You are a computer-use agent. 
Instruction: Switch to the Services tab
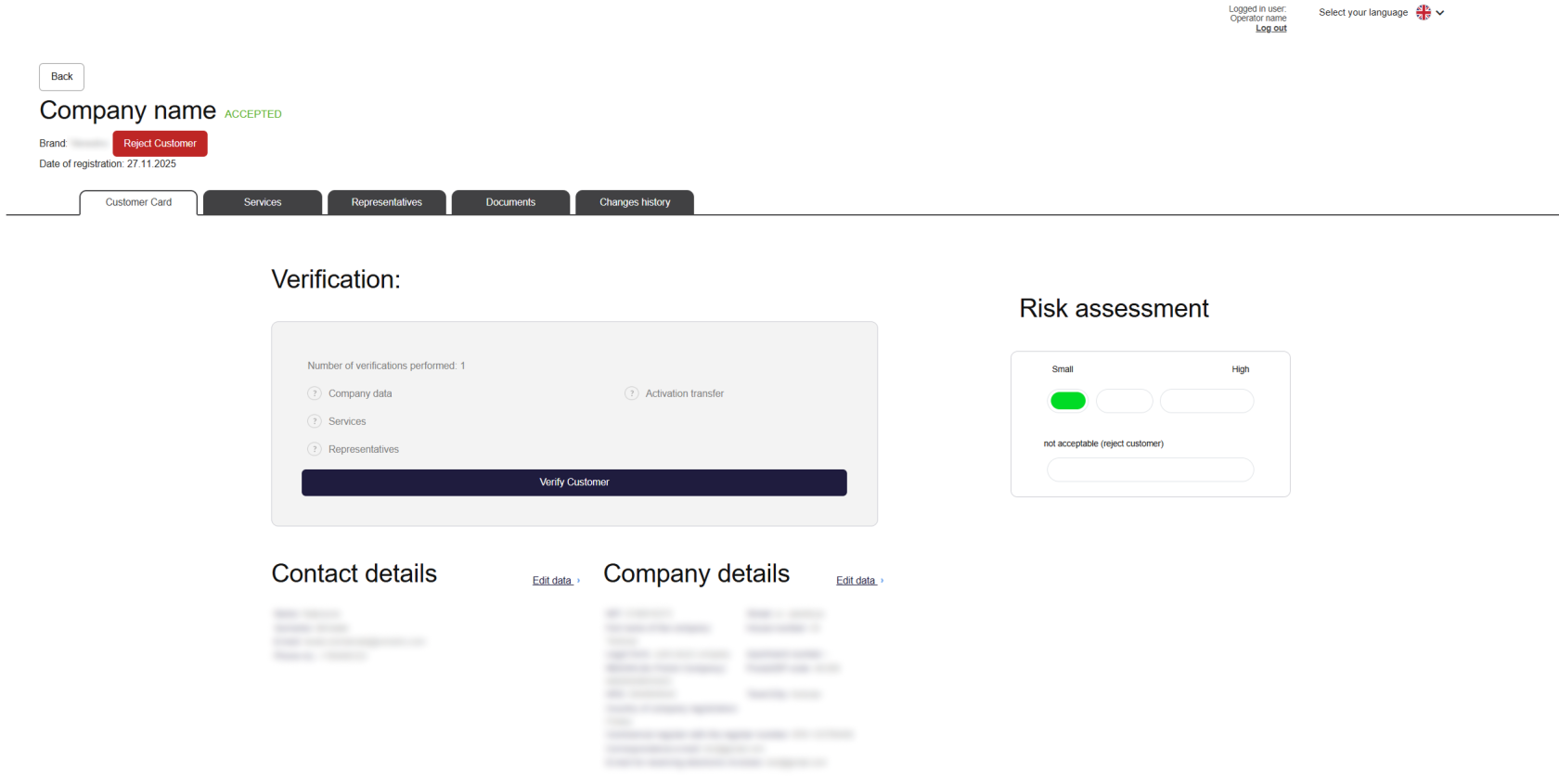tap(263, 202)
